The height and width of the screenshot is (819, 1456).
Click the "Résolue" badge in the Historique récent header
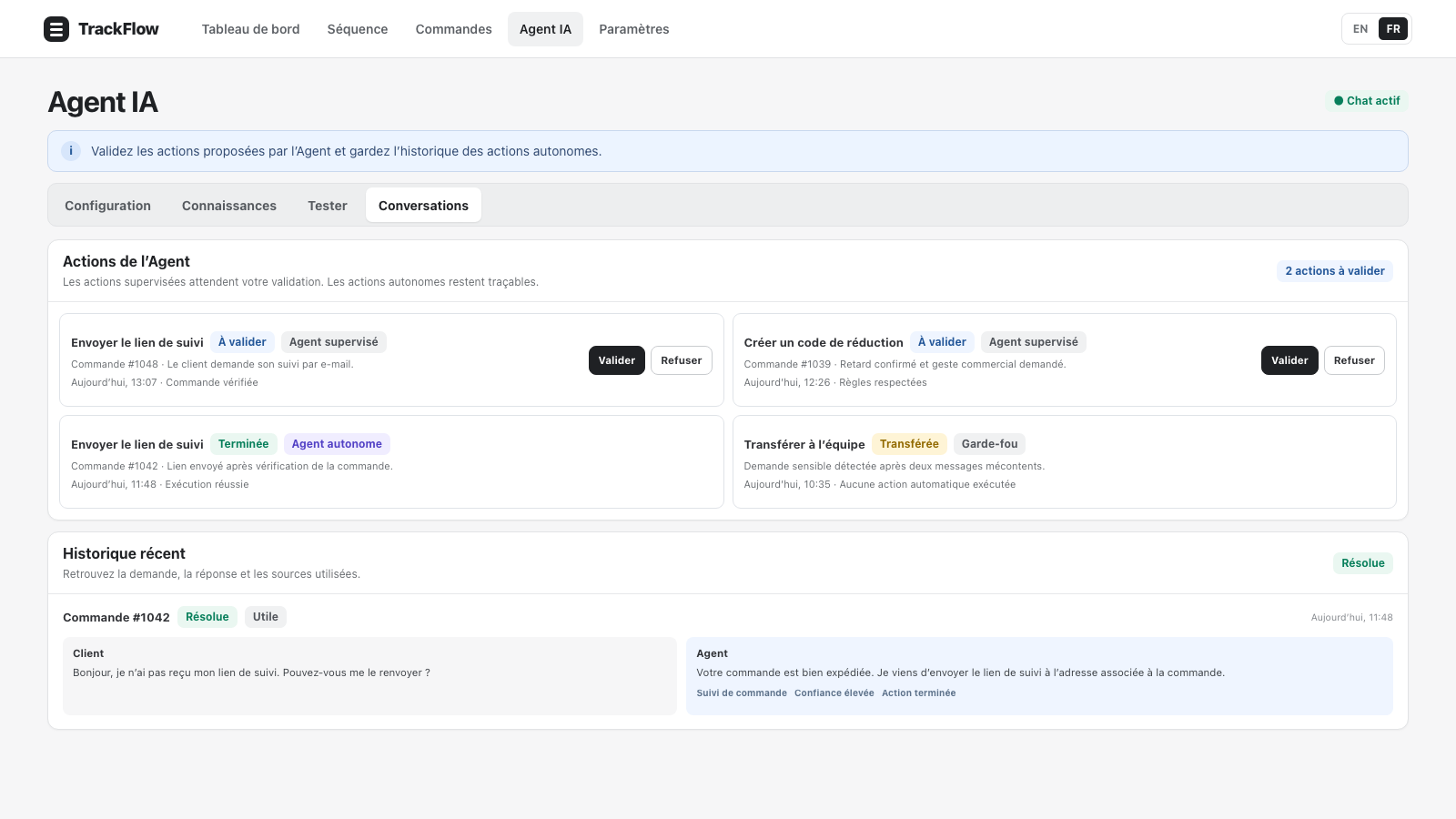tap(1363, 563)
